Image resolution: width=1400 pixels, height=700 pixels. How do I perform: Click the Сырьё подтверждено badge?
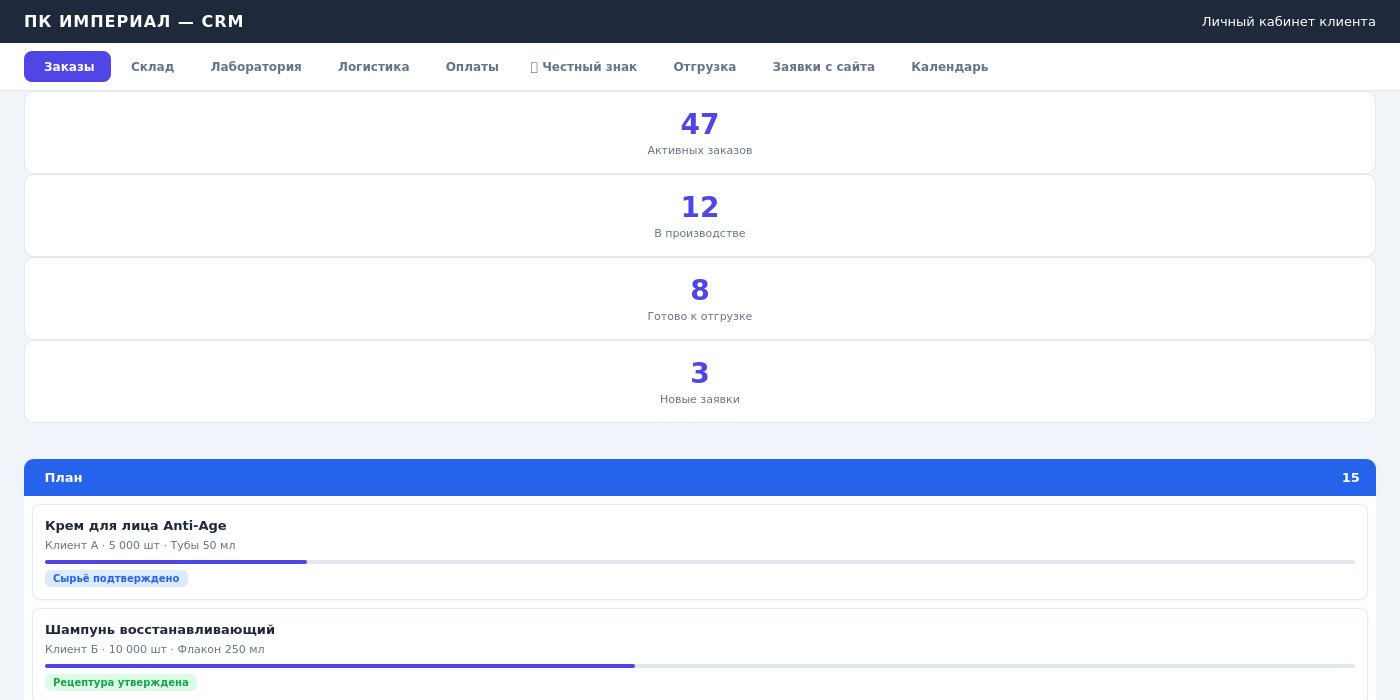[x=116, y=578]
